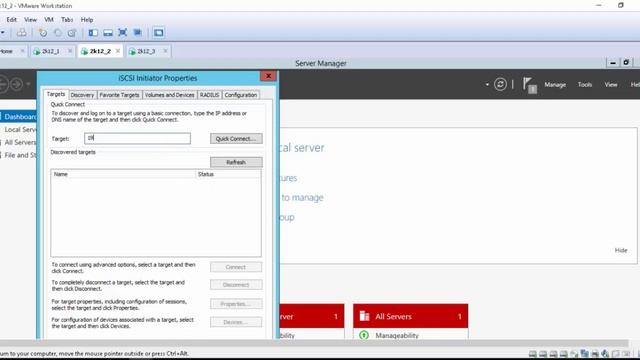Screen dimensions: 640x360
Task: Click inside the Target input field
Action: (138, 138)
